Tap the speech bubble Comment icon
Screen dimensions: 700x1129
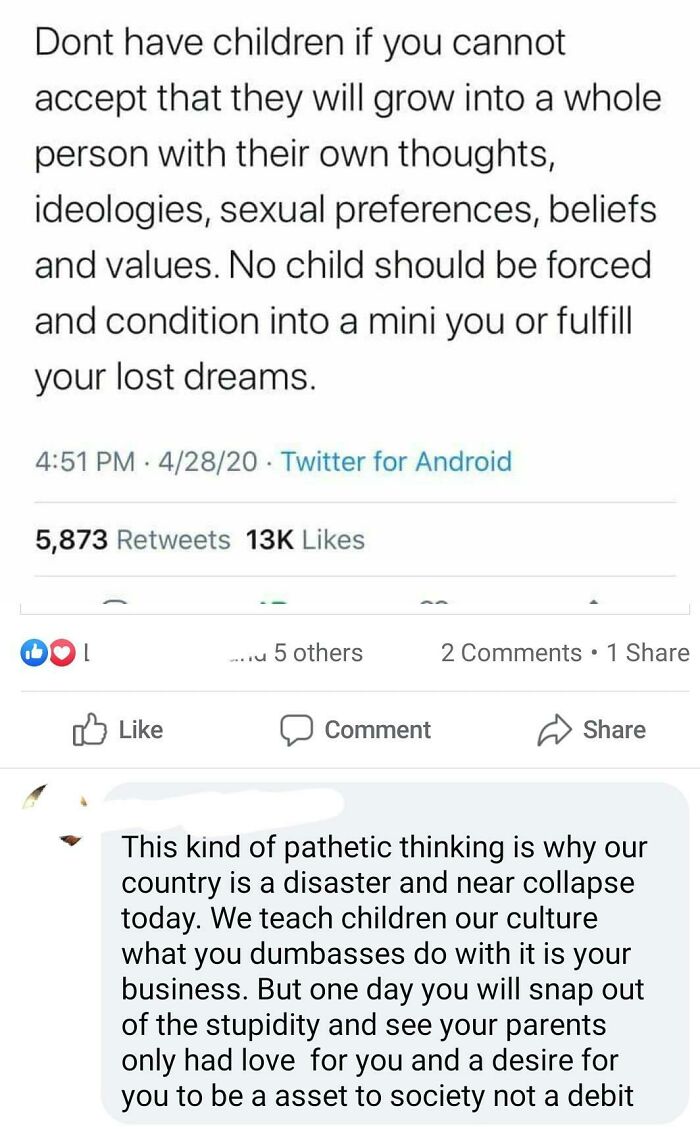click(296, 730)
